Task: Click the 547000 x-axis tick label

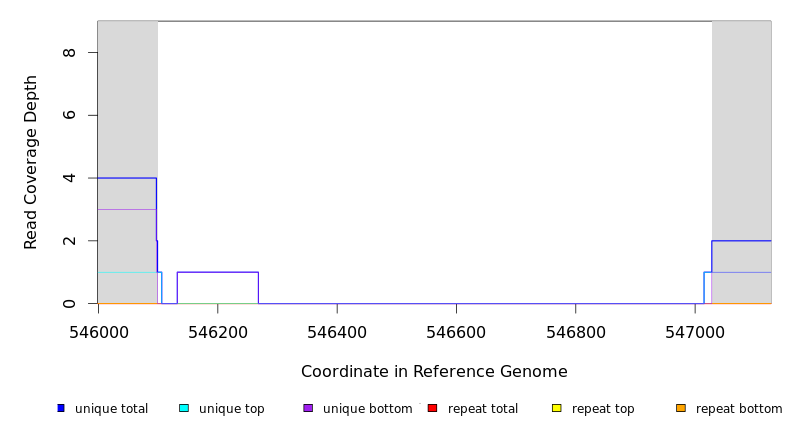Action: [694, 331]
